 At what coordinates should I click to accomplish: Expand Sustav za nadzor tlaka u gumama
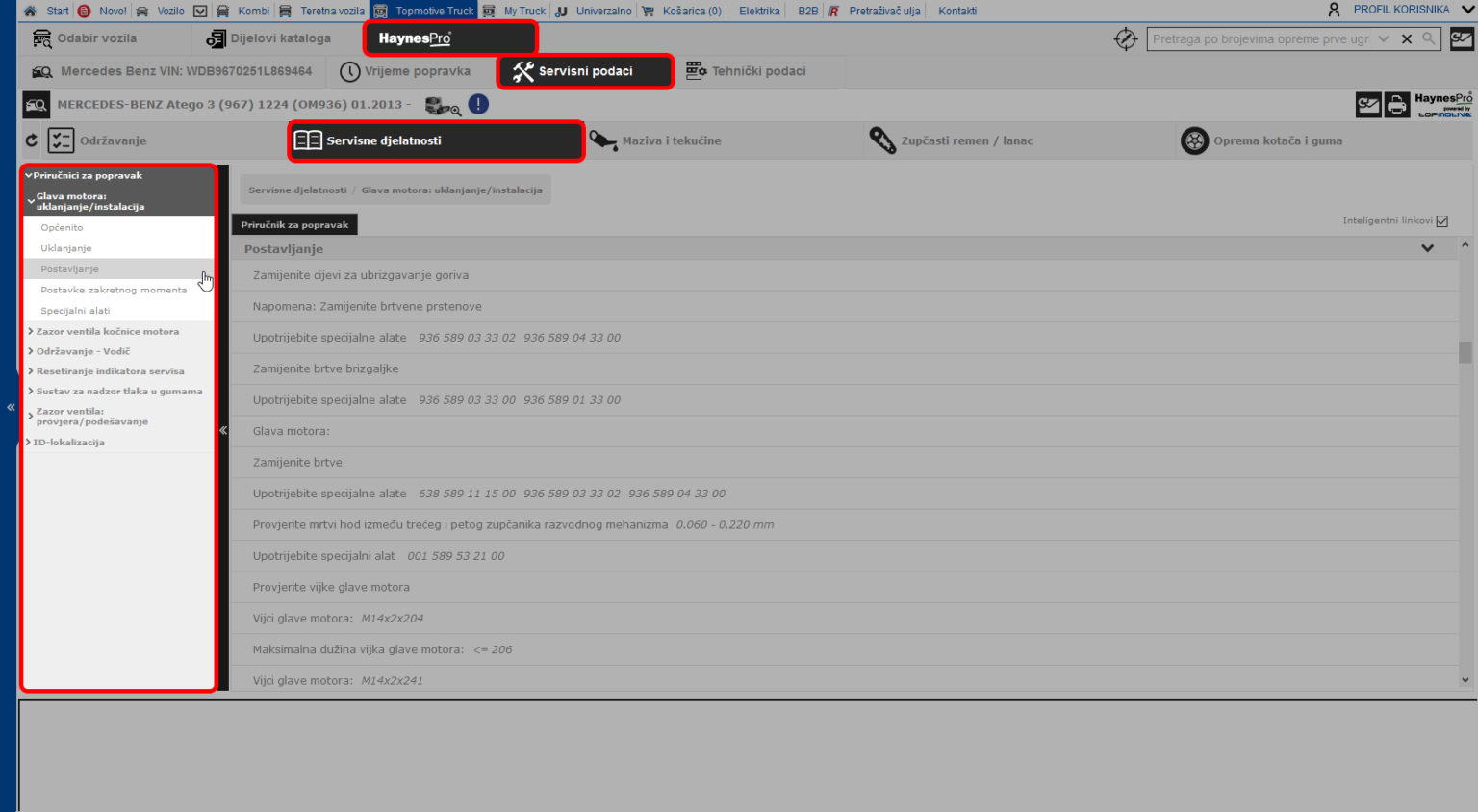[31, 392]
